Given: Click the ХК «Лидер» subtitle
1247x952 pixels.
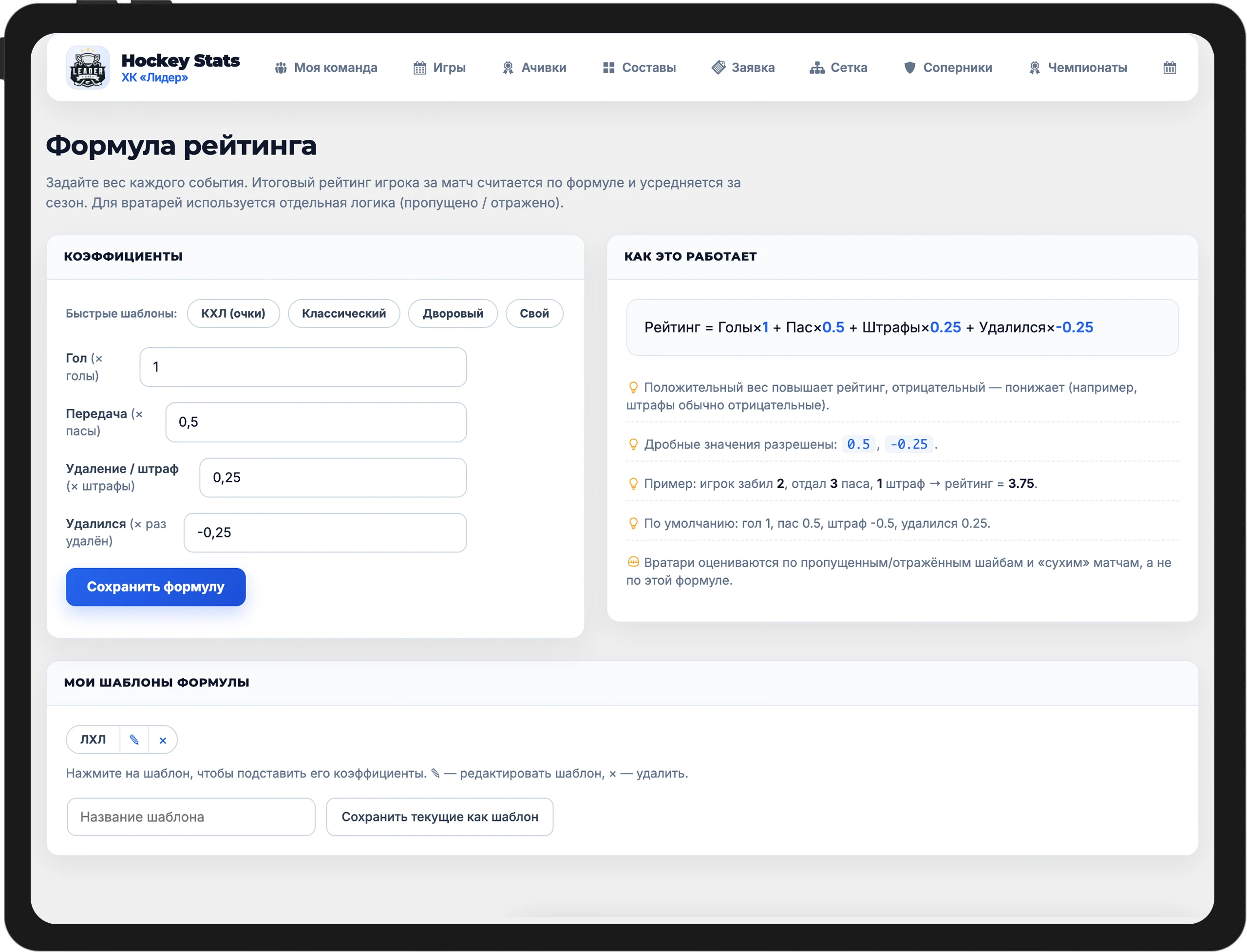Looking at the screenshot, I should pyautogui.click(x=155, y=77).
